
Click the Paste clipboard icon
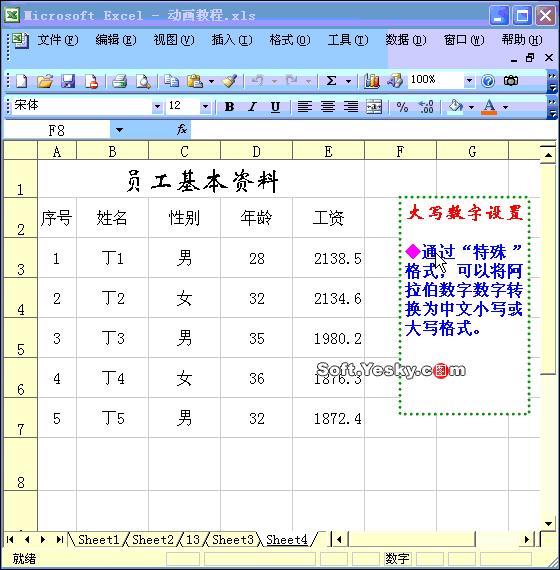pyautogui.click(x=195, y=81)
